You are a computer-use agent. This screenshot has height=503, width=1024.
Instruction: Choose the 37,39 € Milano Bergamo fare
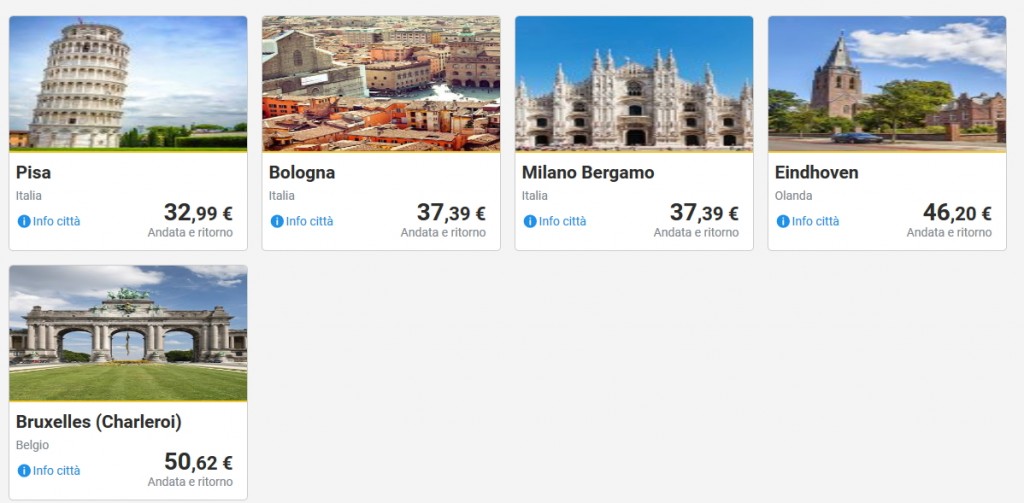pos(704,213)
